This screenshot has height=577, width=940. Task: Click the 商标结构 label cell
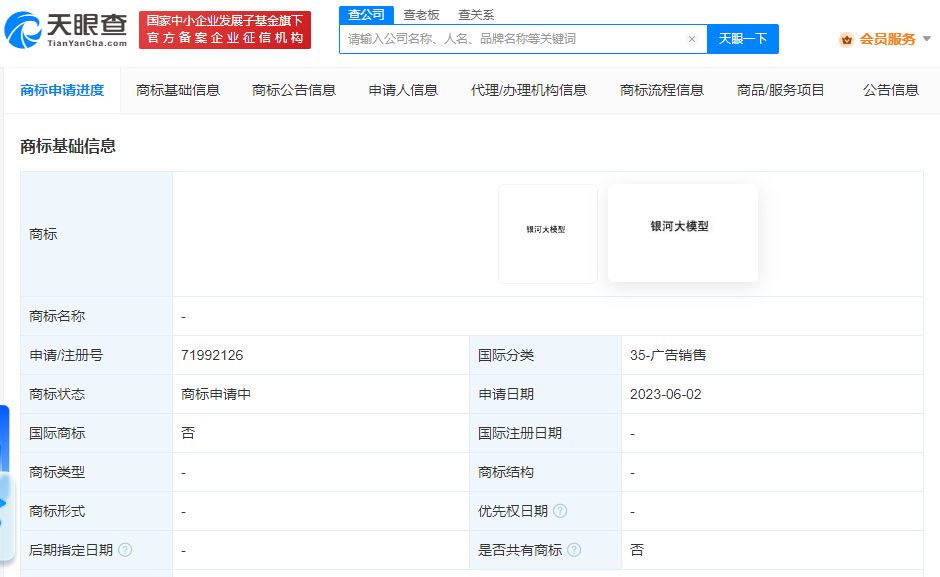coord(546,473)
